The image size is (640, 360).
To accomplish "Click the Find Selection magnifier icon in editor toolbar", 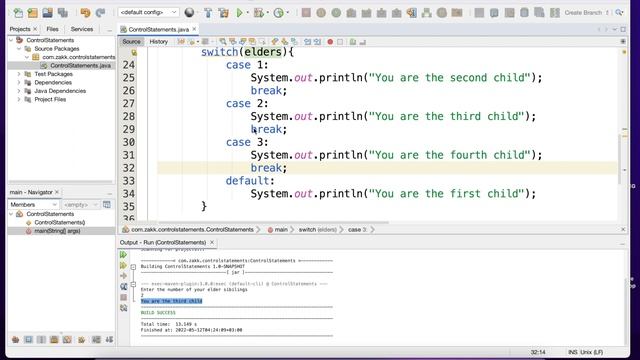I will (x=222, y=42).
